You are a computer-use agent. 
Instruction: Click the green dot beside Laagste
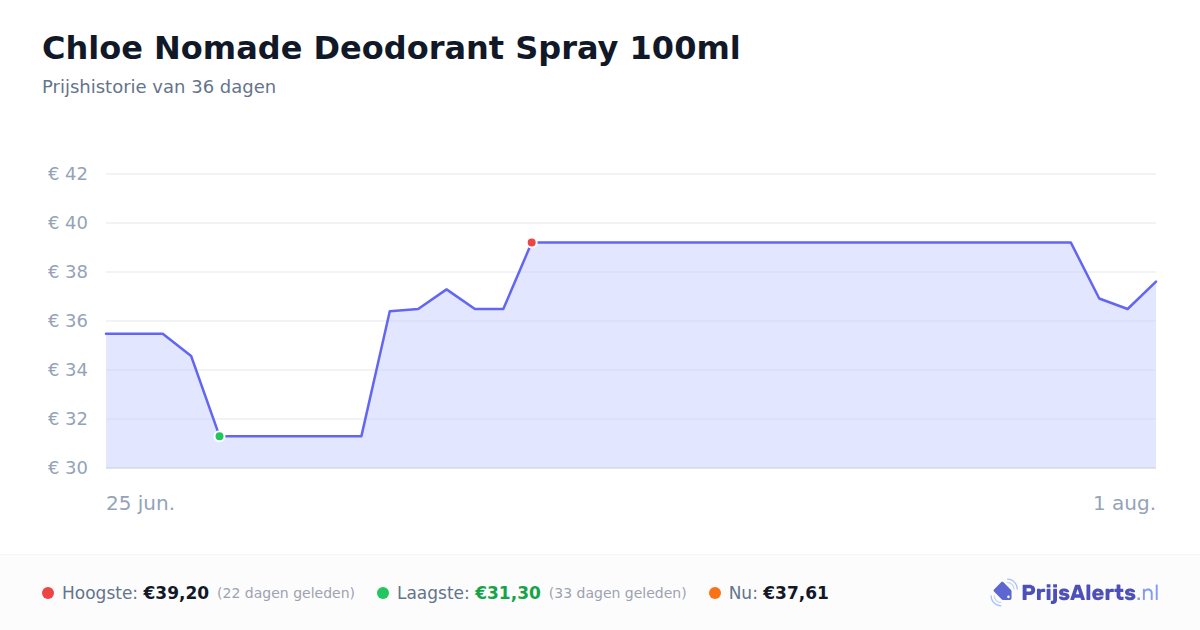(383, 593)
